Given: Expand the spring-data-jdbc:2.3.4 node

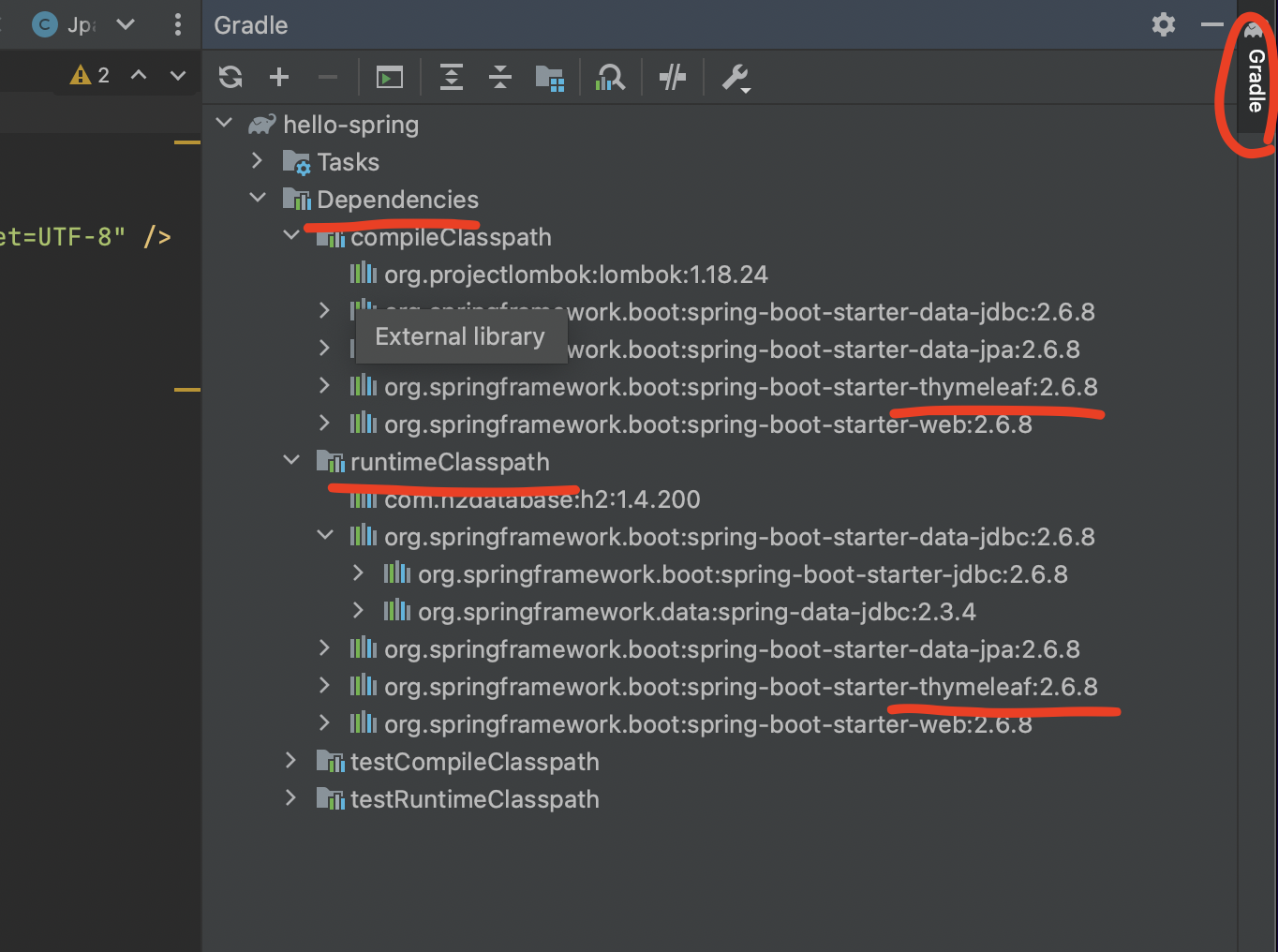Looking at the screenshot, I should pyautogui.click(x=359, y=610).
